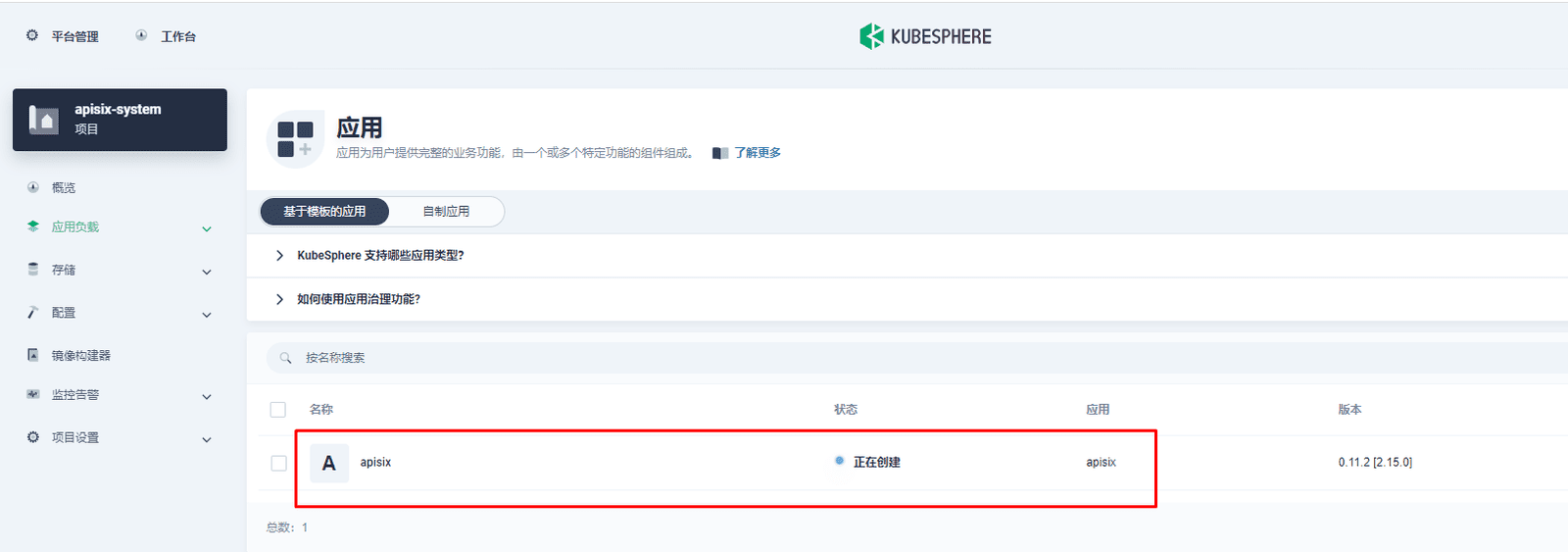Open 镜像构建器 in the sidebar
This screenshot has width=1568, height=552.
click(81, 355)
